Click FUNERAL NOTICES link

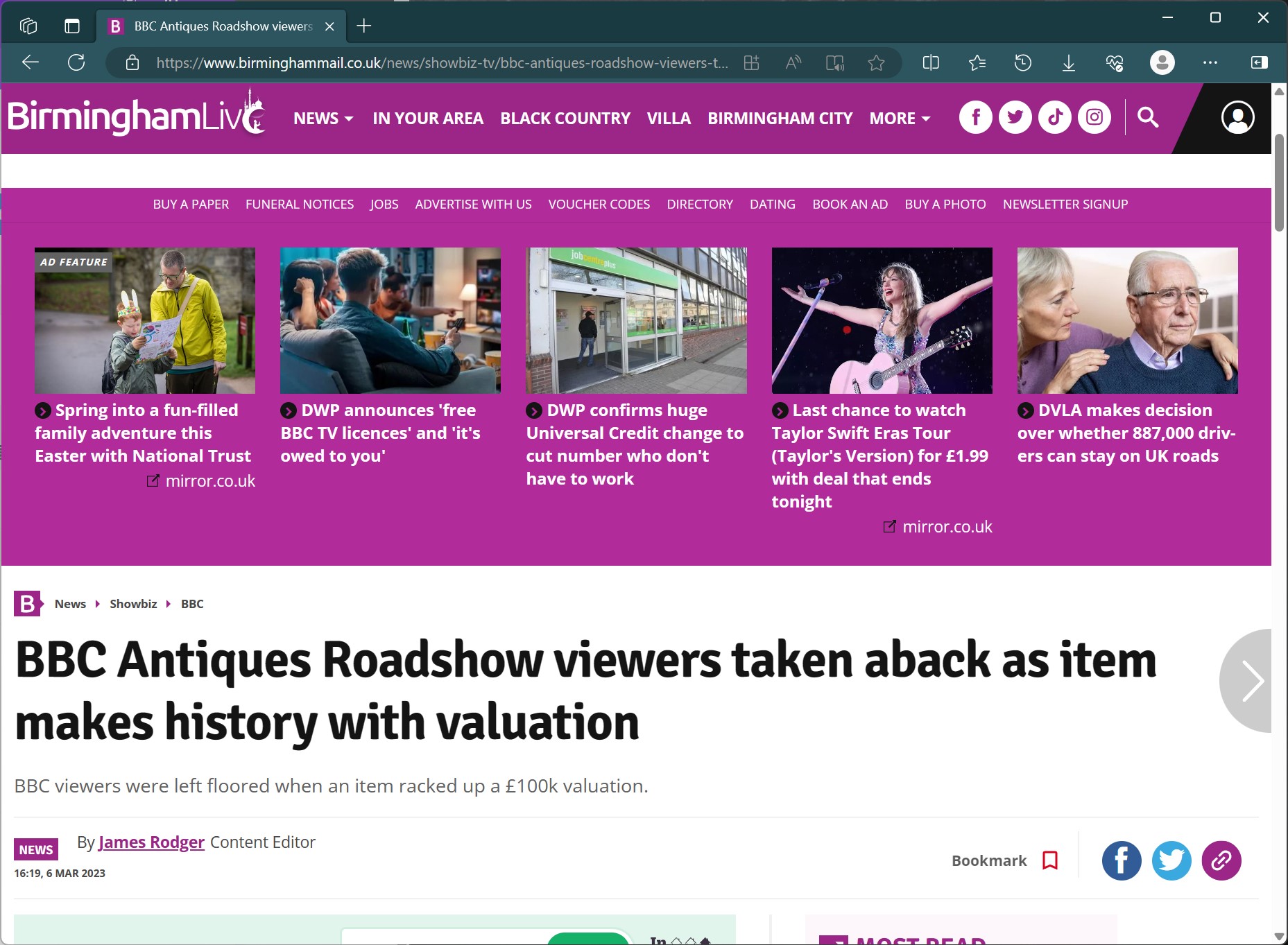pyautogui.click(x=300, y=205)
